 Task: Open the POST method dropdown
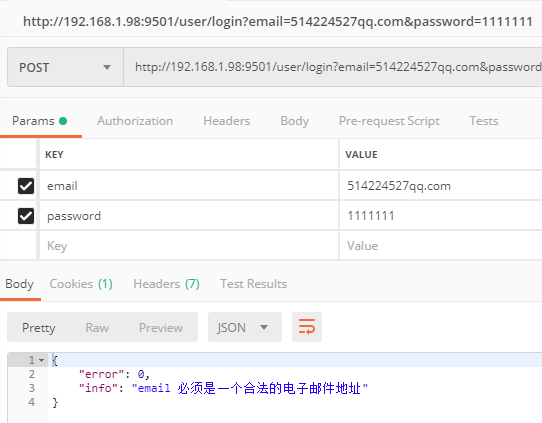pyautogui.click(x=65, y=67)
